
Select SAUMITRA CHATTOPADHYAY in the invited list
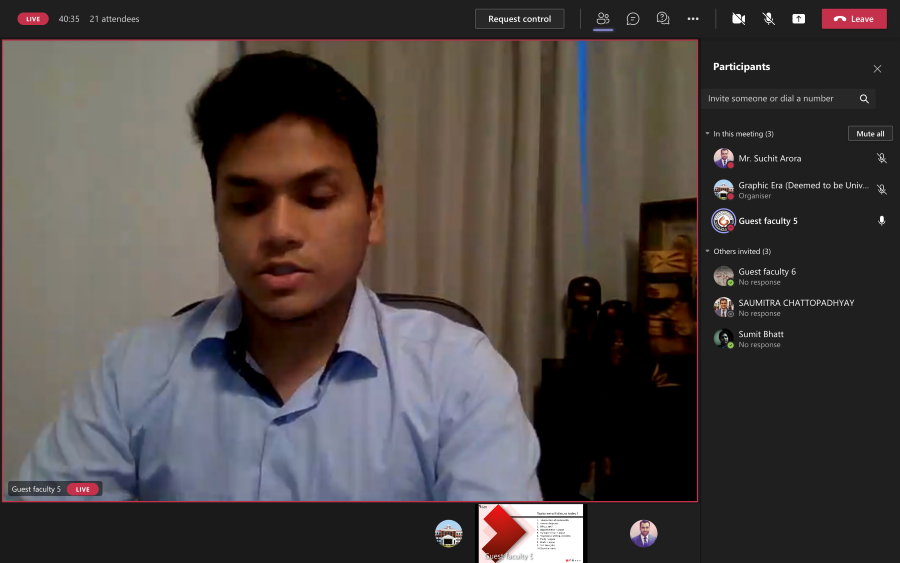[x=796, y=303]
